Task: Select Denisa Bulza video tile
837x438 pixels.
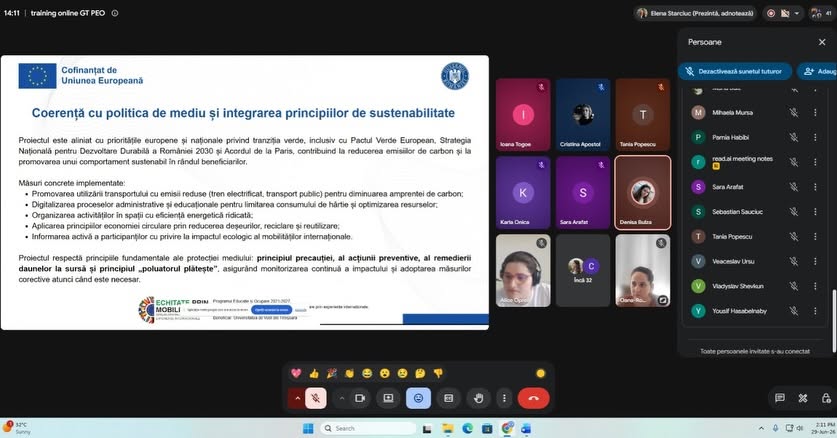Action: [x=643, y=193]
